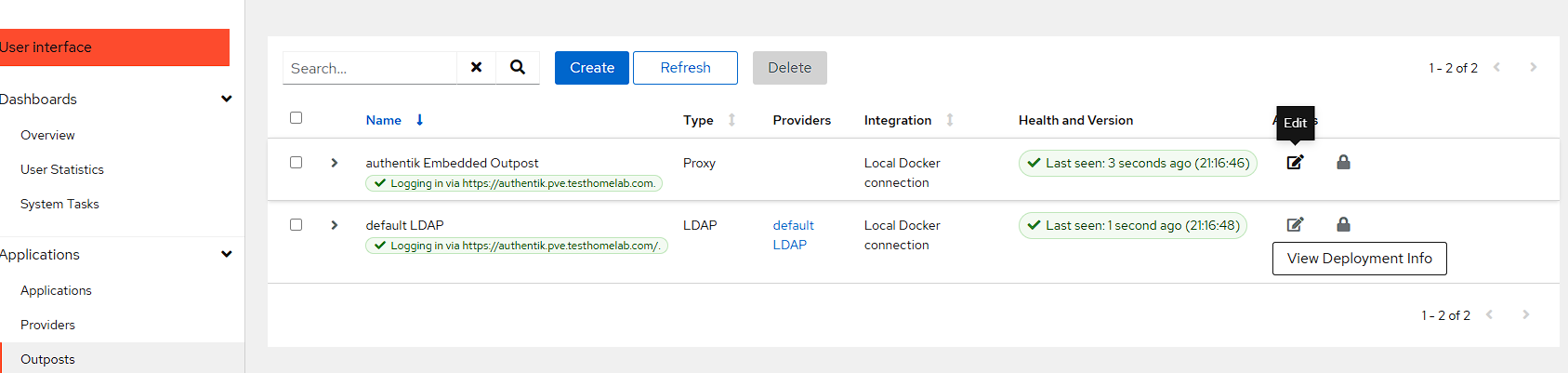Go to System Tasks in sidebar

point(59,204)
